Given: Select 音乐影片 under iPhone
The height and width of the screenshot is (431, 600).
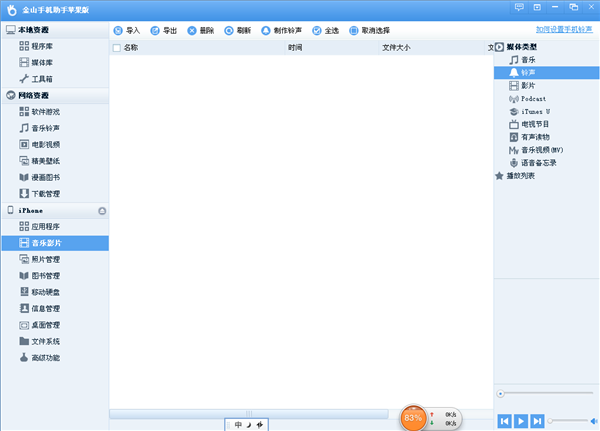Looking at the screenshot, I should (55, 243).
